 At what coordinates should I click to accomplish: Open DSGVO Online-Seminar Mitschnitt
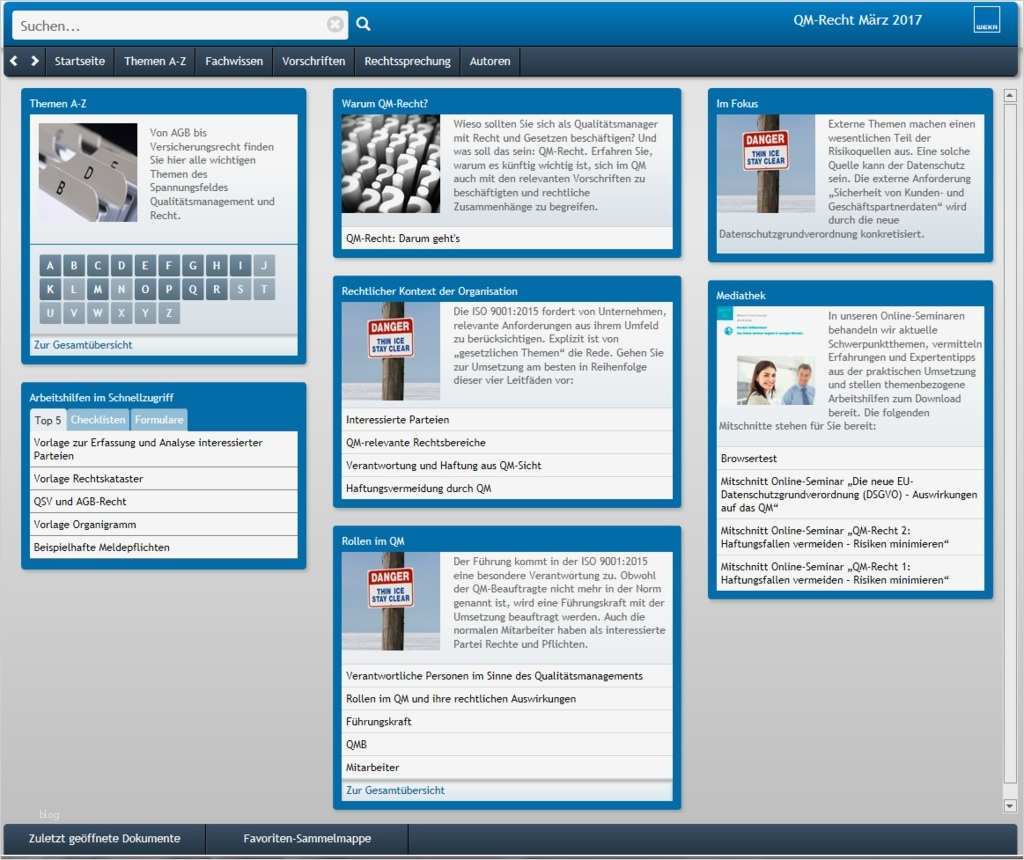850,494
